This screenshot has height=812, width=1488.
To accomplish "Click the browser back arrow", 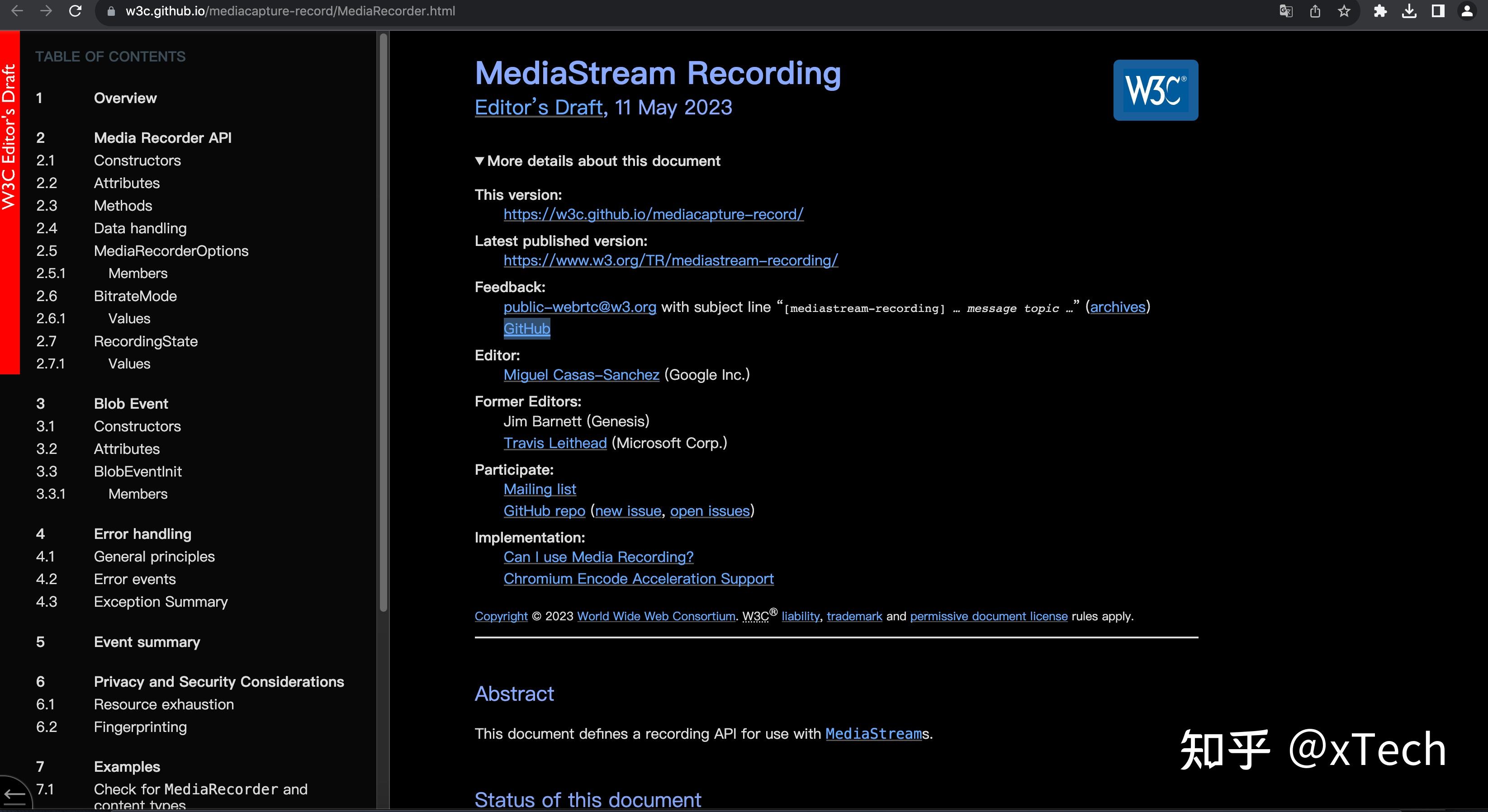I will coord(17,11).
